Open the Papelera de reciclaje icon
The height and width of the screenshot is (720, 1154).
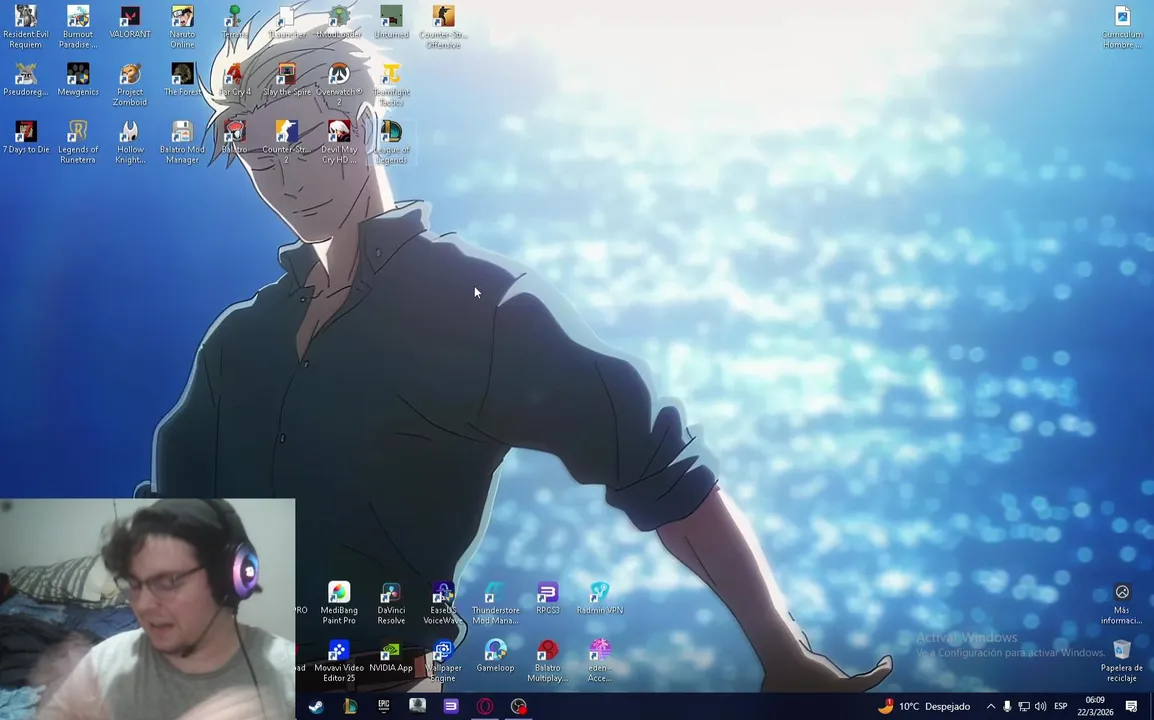click(x=1122, y=660)
